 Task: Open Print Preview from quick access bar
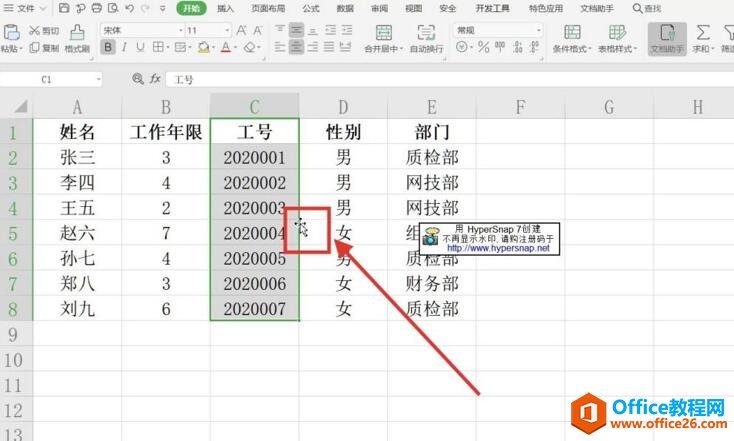pyautogui.click(x=113, y=8)
